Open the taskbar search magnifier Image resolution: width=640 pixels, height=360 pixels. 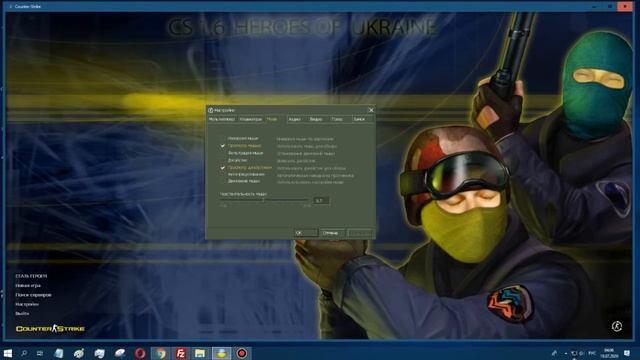coord(24,353)
